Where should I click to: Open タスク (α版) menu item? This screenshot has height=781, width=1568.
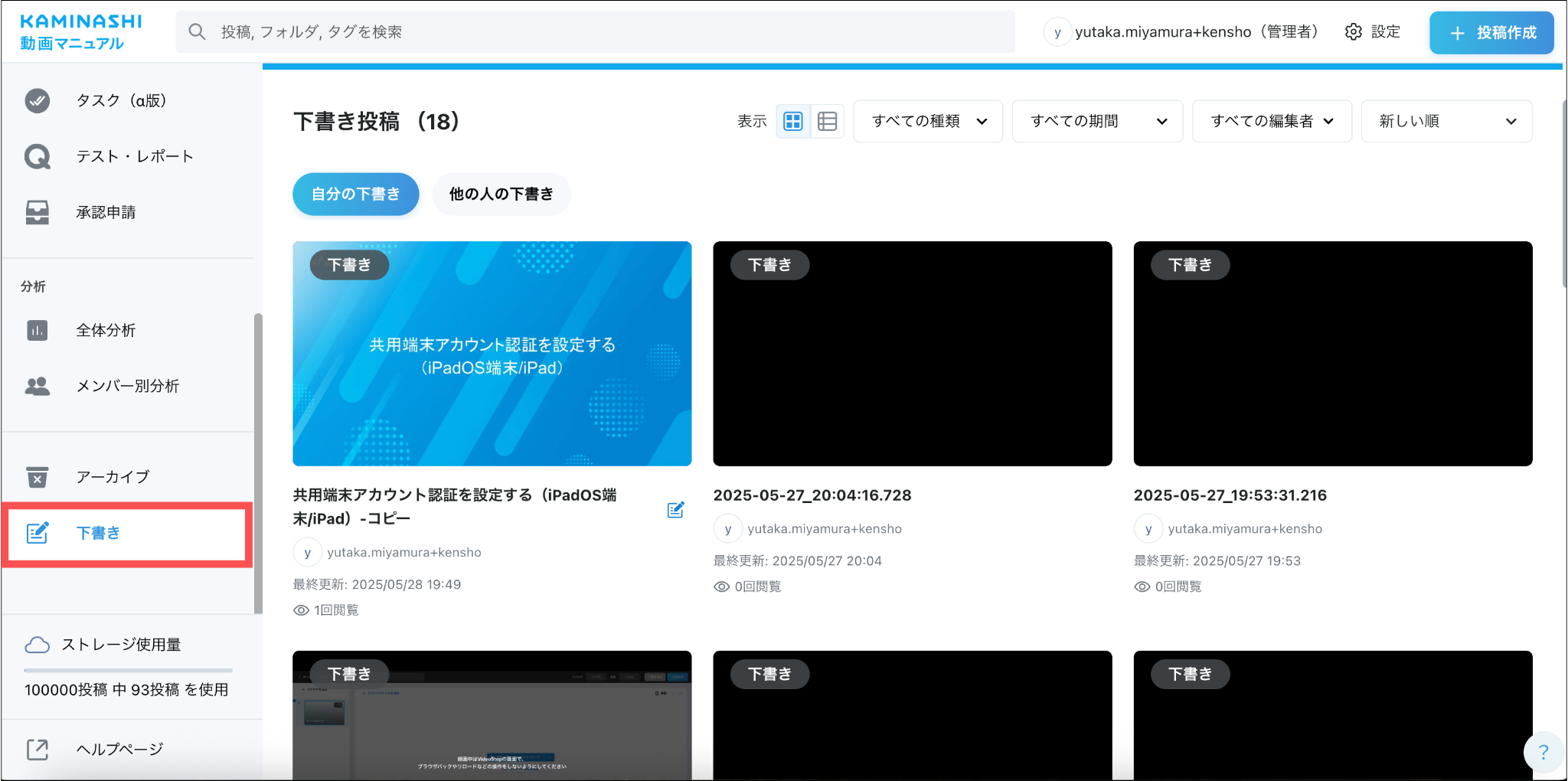click(x=127, y=100)
